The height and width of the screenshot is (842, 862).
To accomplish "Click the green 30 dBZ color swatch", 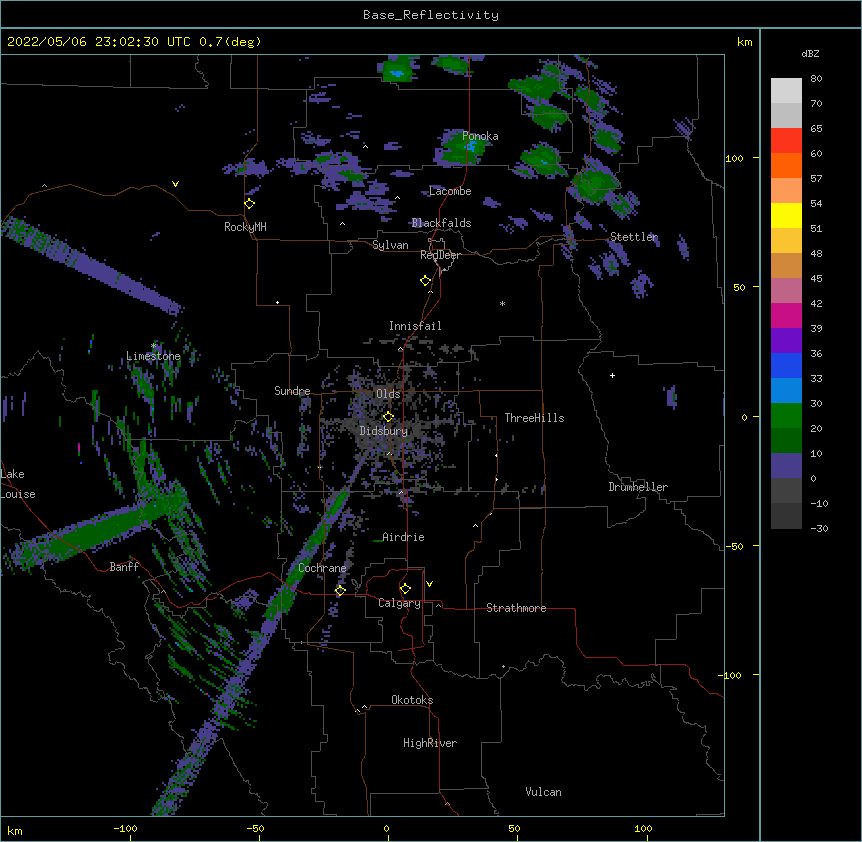I will click(786, 416).
